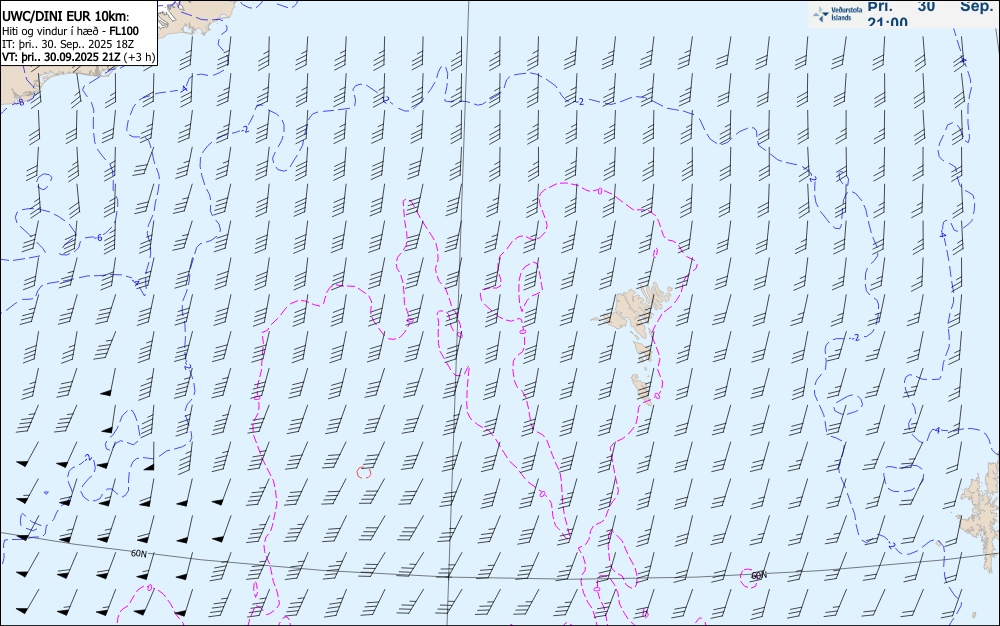
Task: Select the title 'UWC/DINI EUR 10km:'
Action: coord(65,17)
